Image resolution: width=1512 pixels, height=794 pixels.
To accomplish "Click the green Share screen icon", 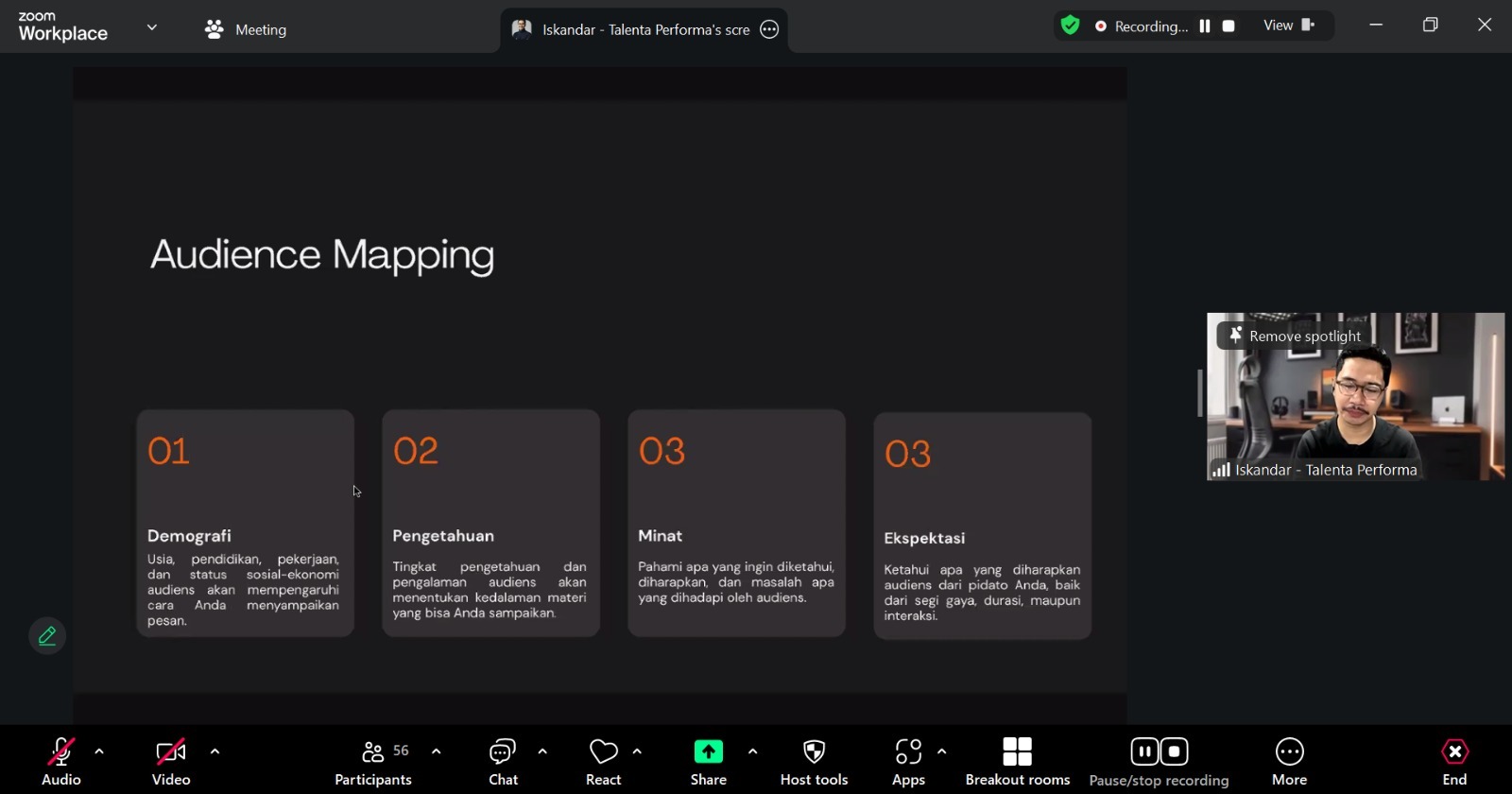I will click(708, 752).
